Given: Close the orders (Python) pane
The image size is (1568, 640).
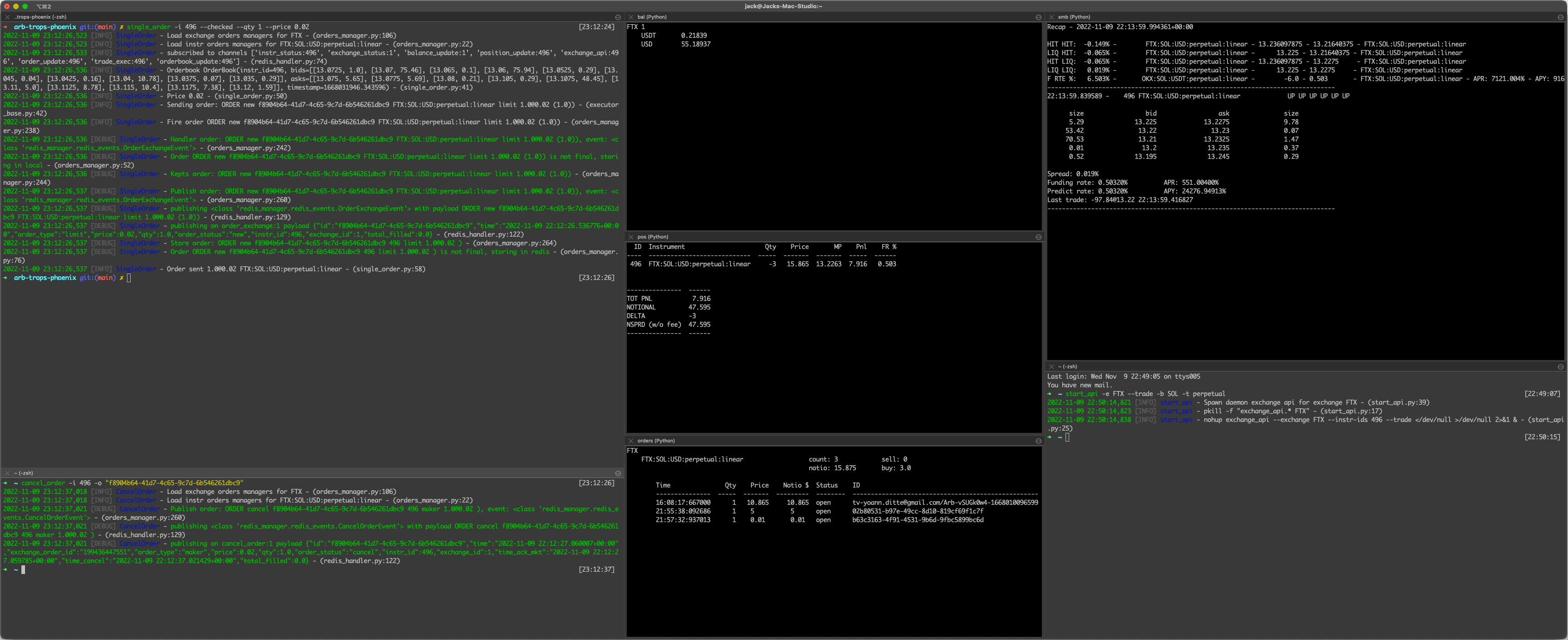Looking at the screenshot, I should [631, 441].
